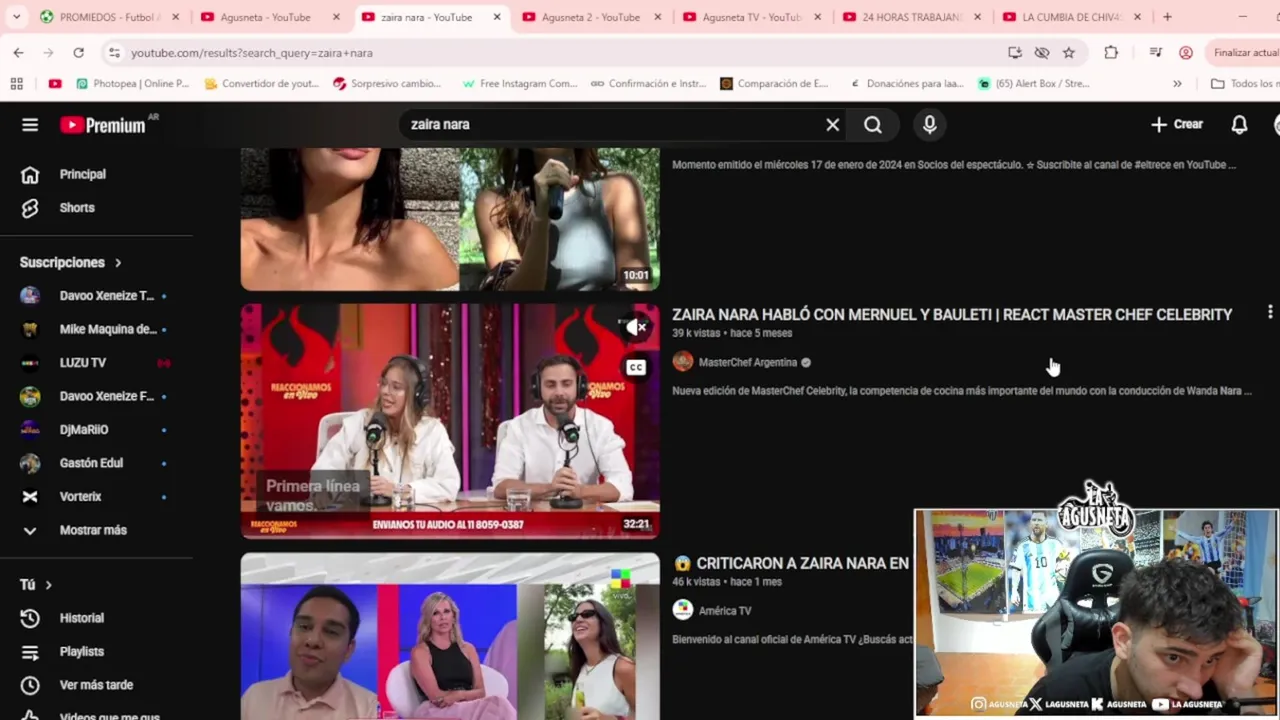Expand the Suscripciones section

[x=71, y=262]
